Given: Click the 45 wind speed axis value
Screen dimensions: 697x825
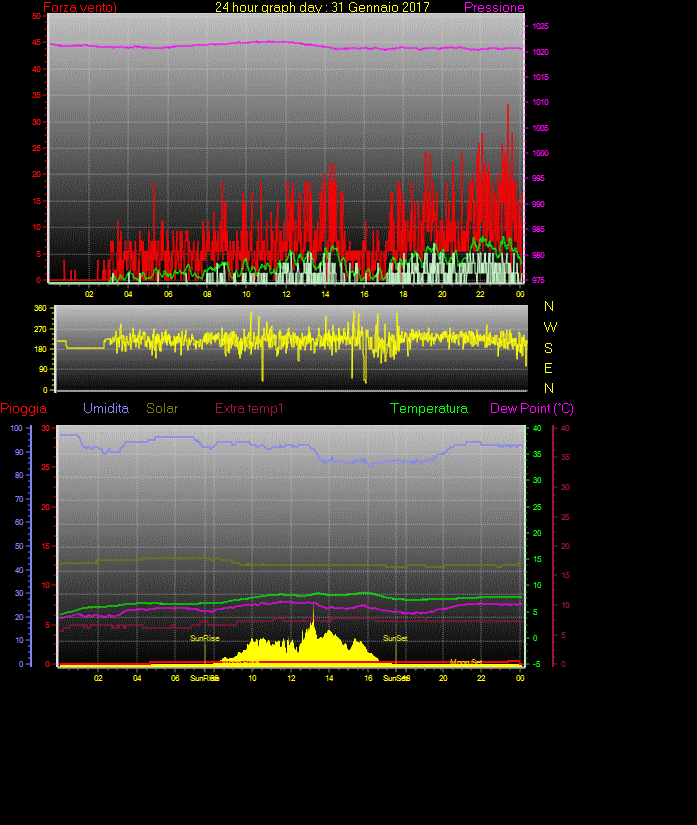Looking at the screenshot, I should (x=36, y=42).
